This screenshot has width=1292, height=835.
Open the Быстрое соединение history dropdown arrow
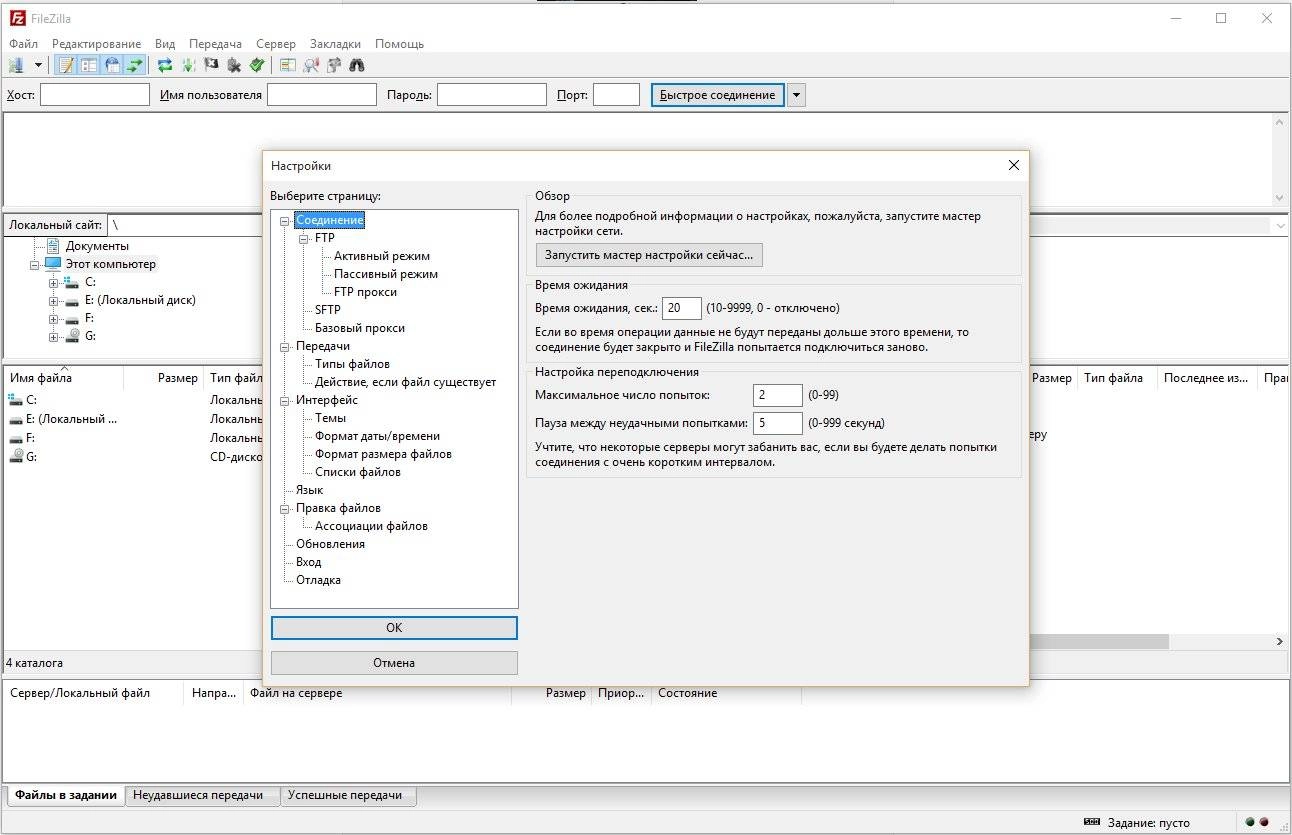796,95
